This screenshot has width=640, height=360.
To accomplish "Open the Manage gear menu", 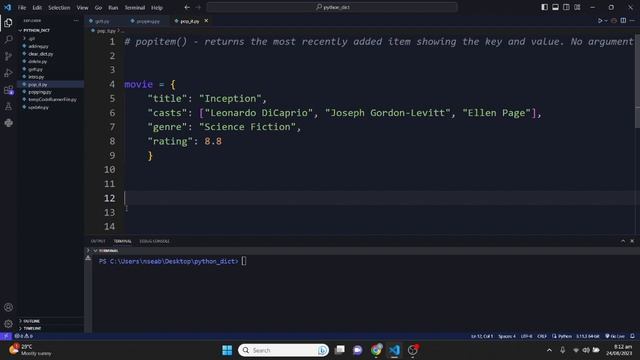I will point(8,324).
